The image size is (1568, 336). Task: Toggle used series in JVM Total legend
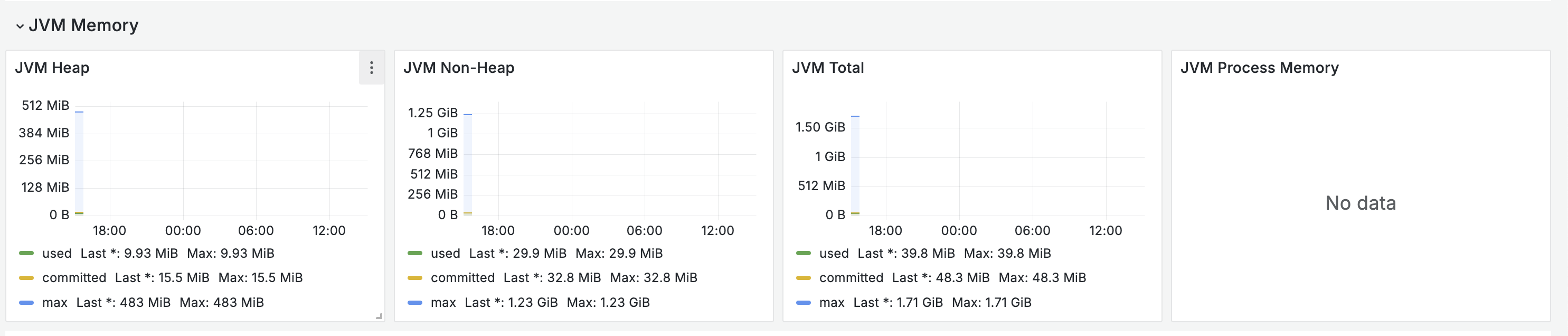coord(834,253)
